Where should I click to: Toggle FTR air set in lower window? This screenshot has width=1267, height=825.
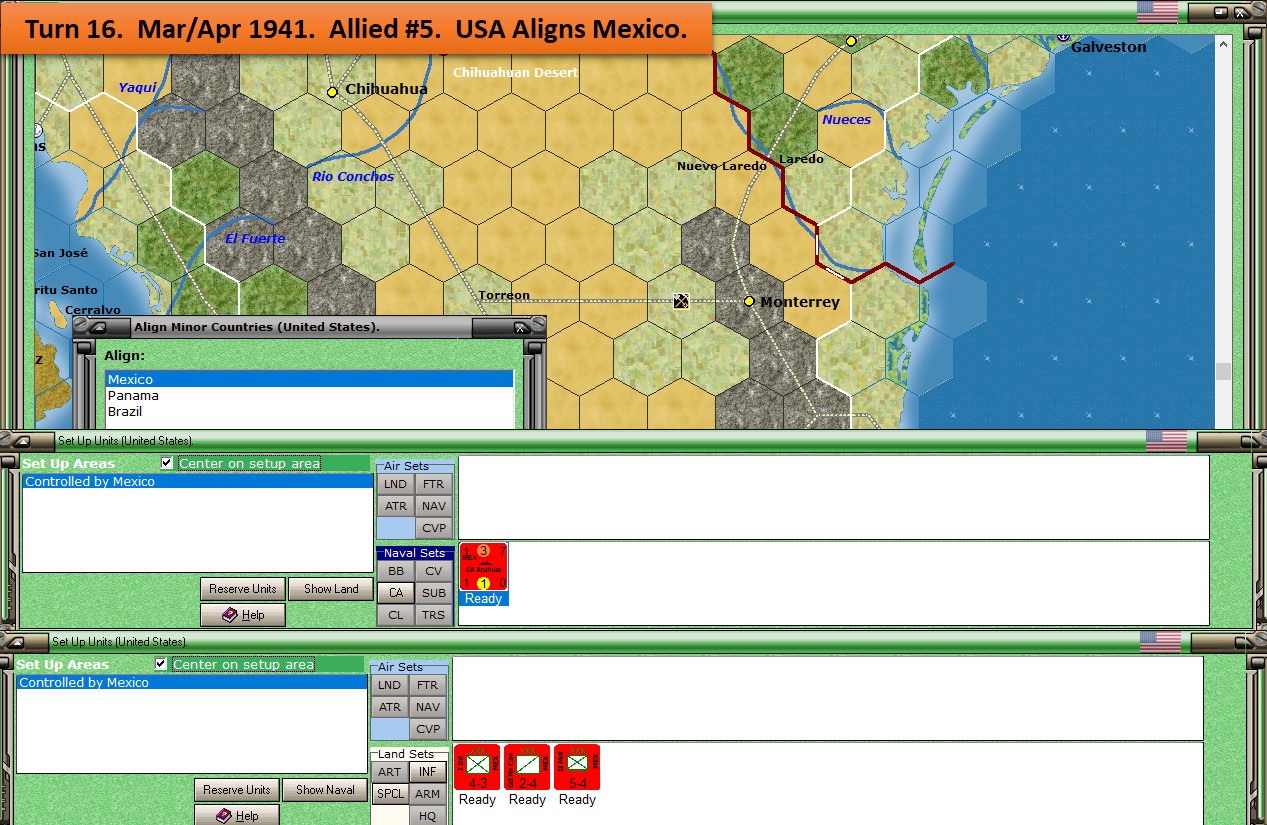tap(428, 685)
